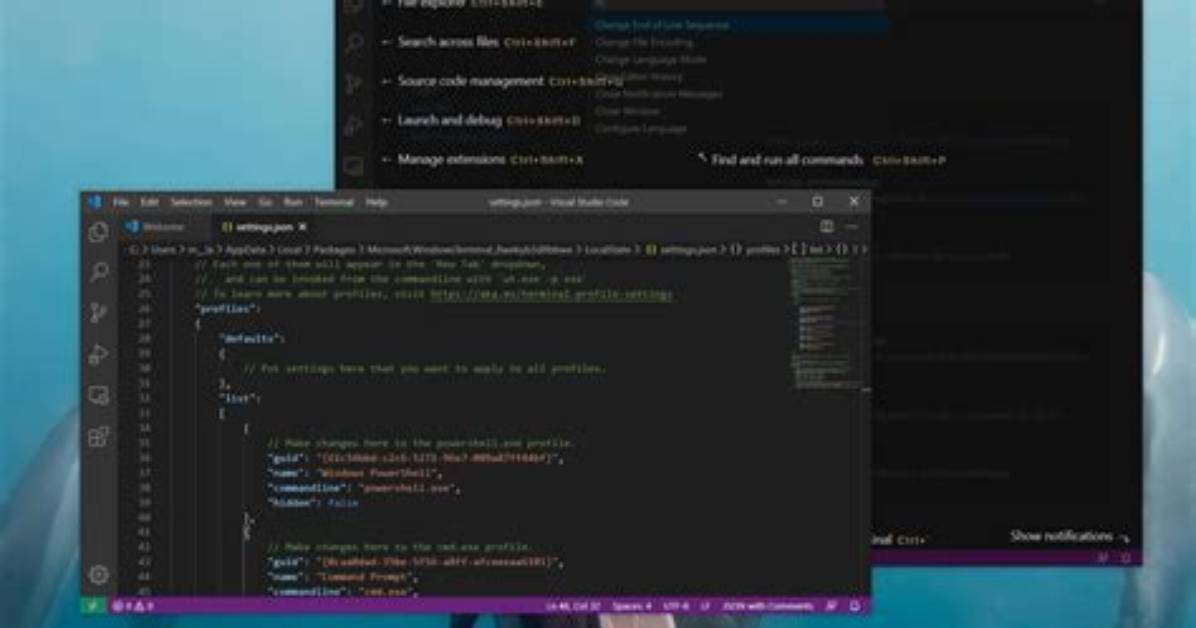Open the Go menu
Viewport: 1196px width, 628px height.
265,202
